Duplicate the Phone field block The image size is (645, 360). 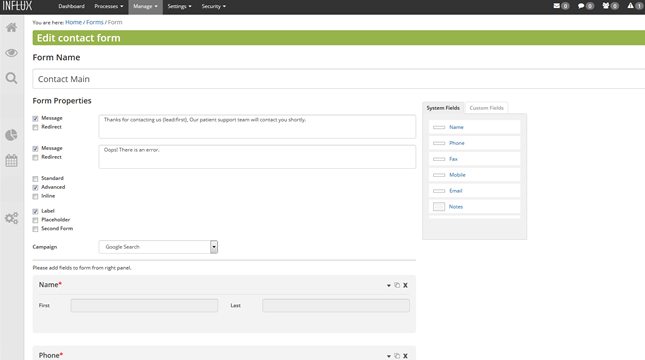(397, 356)
